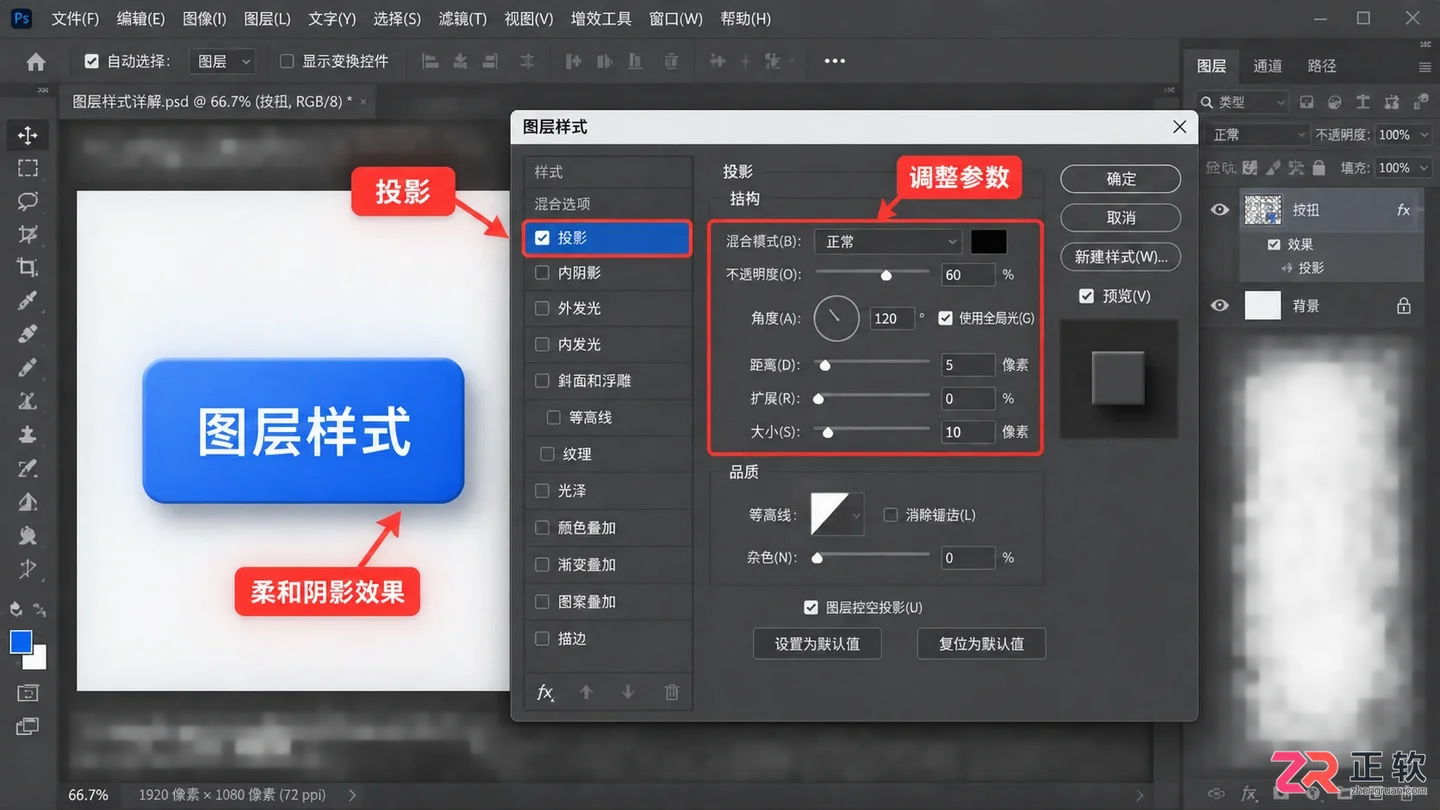
Task: Toggle the 自动选择 checkbox
Action: [x=92, y=61]
